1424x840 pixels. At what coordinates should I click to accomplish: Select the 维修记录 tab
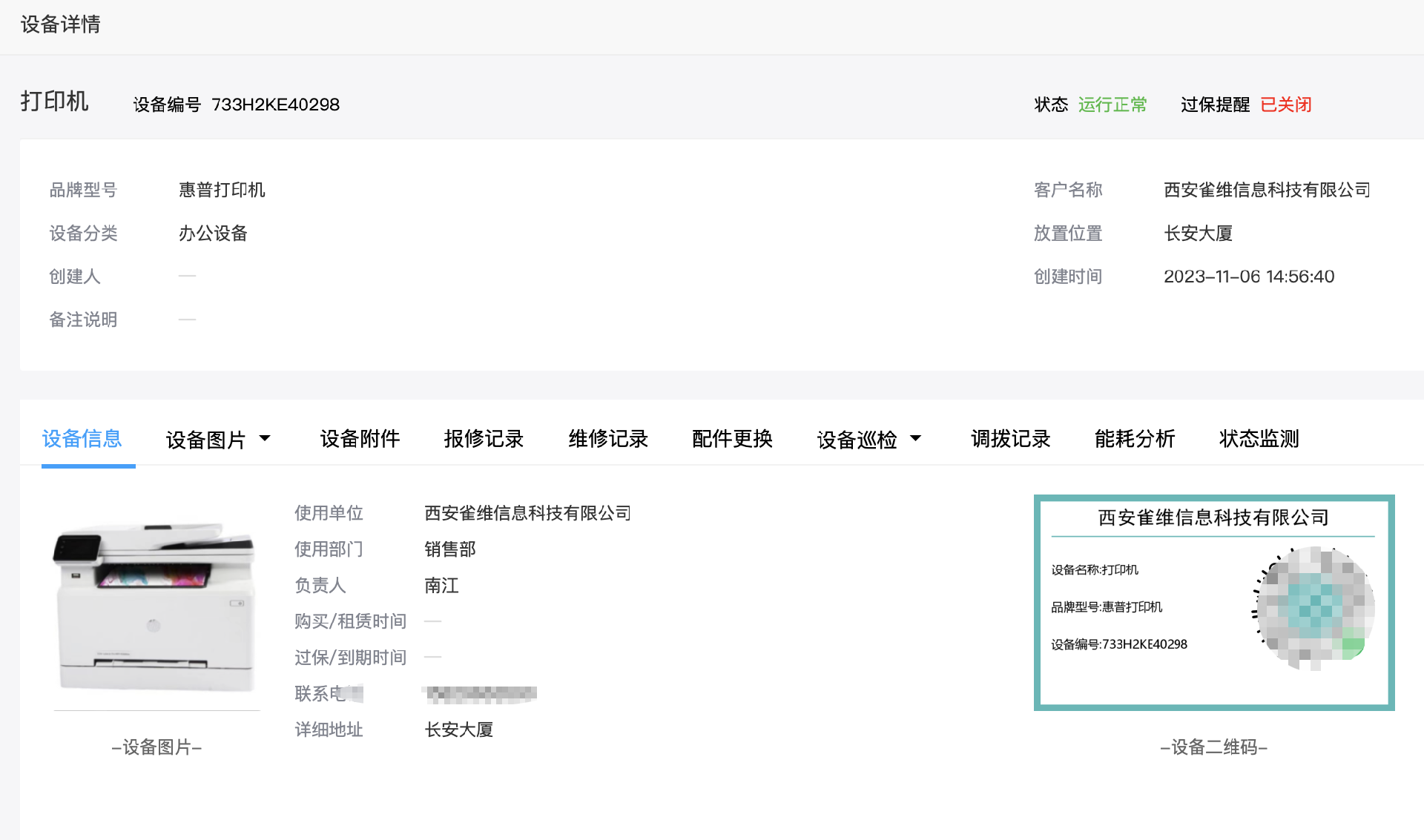[x=608, y=439]
